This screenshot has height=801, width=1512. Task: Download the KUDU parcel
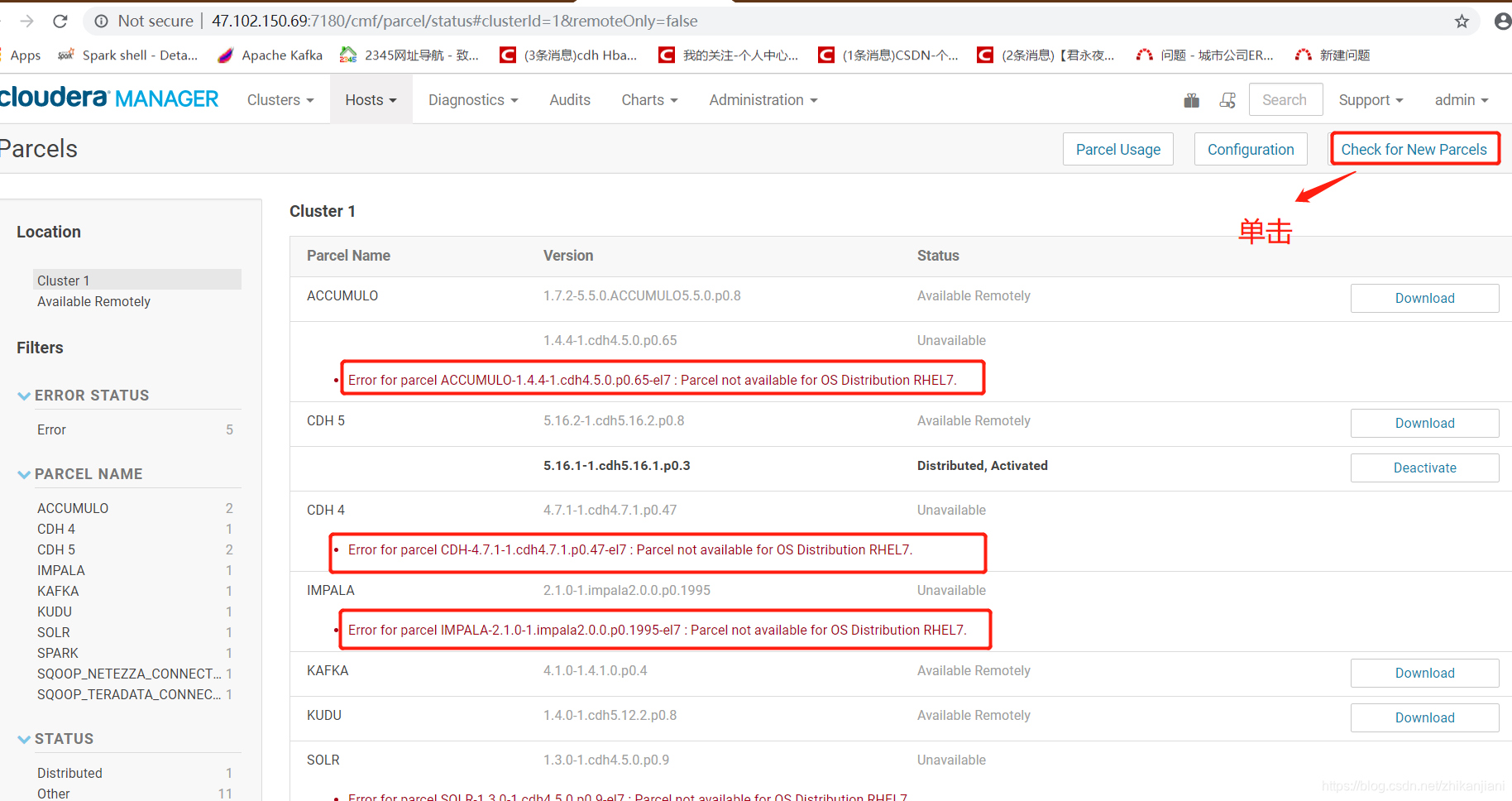pyautogui.click(x=1424, y=717)
